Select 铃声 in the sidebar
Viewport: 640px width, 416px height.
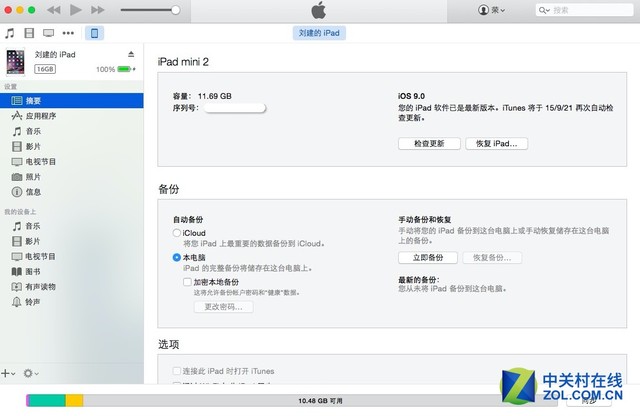(x=71, y=302)
